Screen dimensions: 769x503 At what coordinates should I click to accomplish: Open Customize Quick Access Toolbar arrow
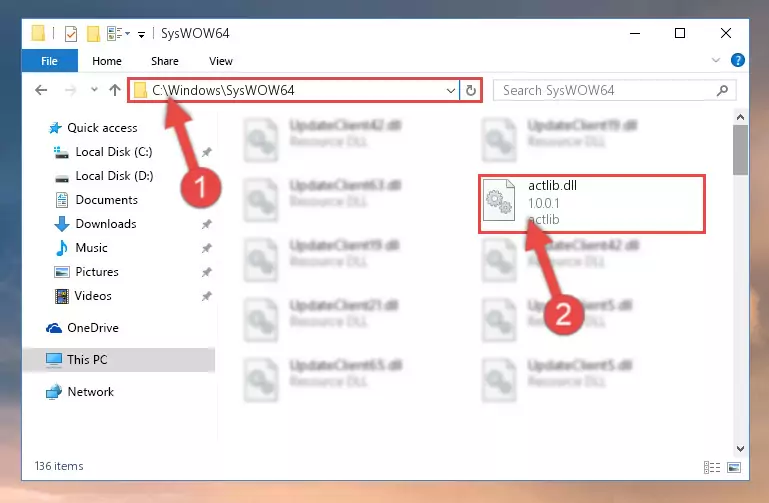(x=141, y=34)
